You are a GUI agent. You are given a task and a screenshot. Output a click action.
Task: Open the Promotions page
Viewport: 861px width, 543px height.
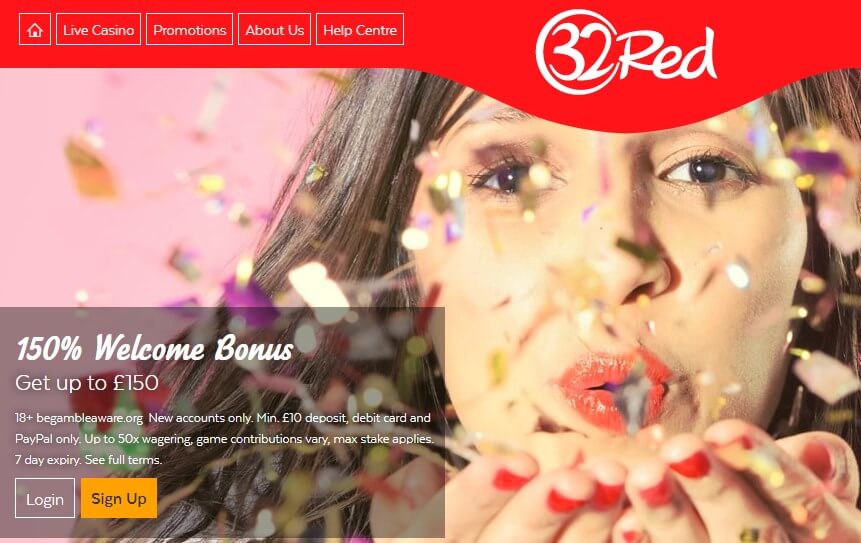pyautogui.click(x=189, y=30)
